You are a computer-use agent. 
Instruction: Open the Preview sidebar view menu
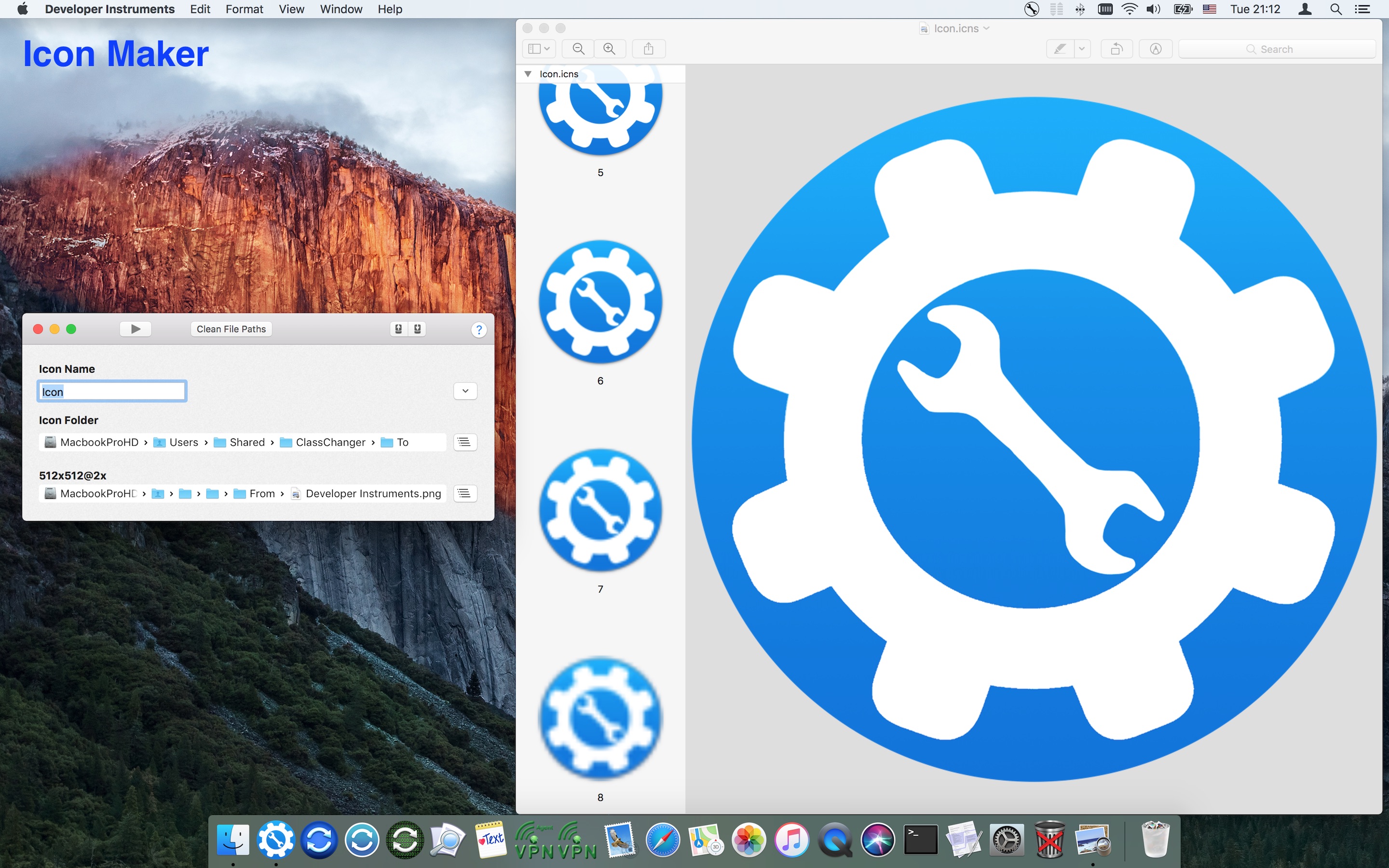pyautogui.click(x=538, y=49)
